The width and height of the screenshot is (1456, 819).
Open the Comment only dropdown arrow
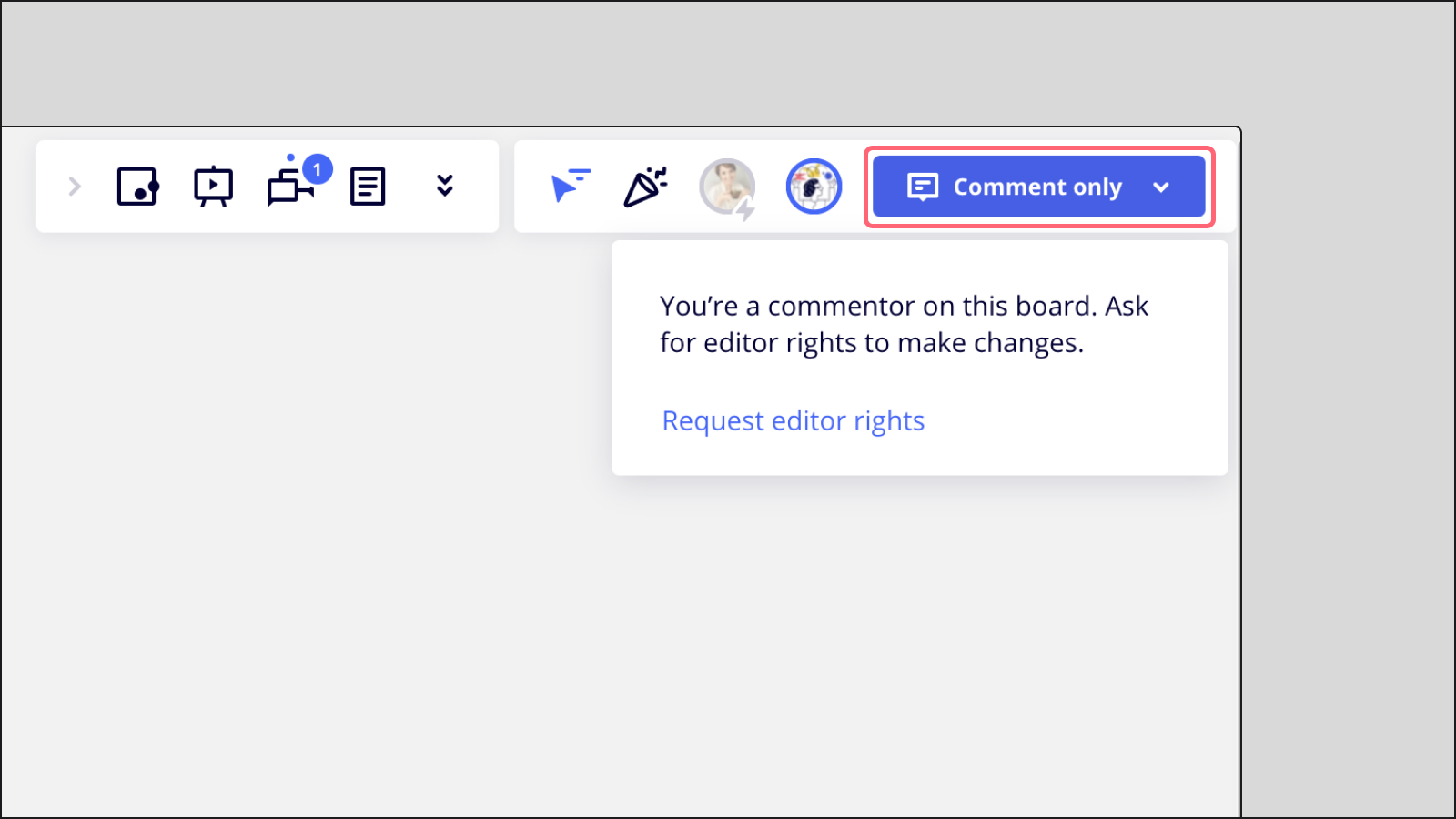[x=1160, y=187]
